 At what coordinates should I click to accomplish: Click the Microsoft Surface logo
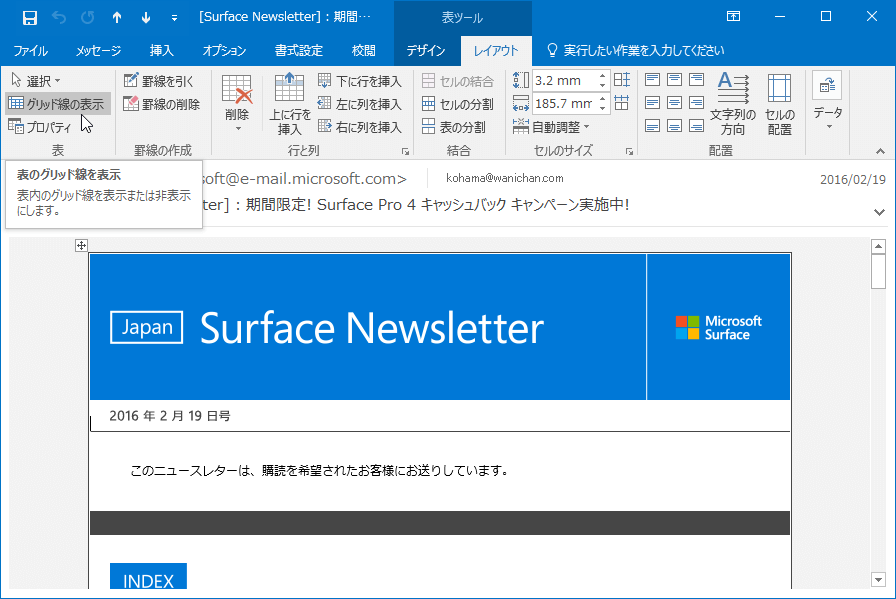pos(718,328)
